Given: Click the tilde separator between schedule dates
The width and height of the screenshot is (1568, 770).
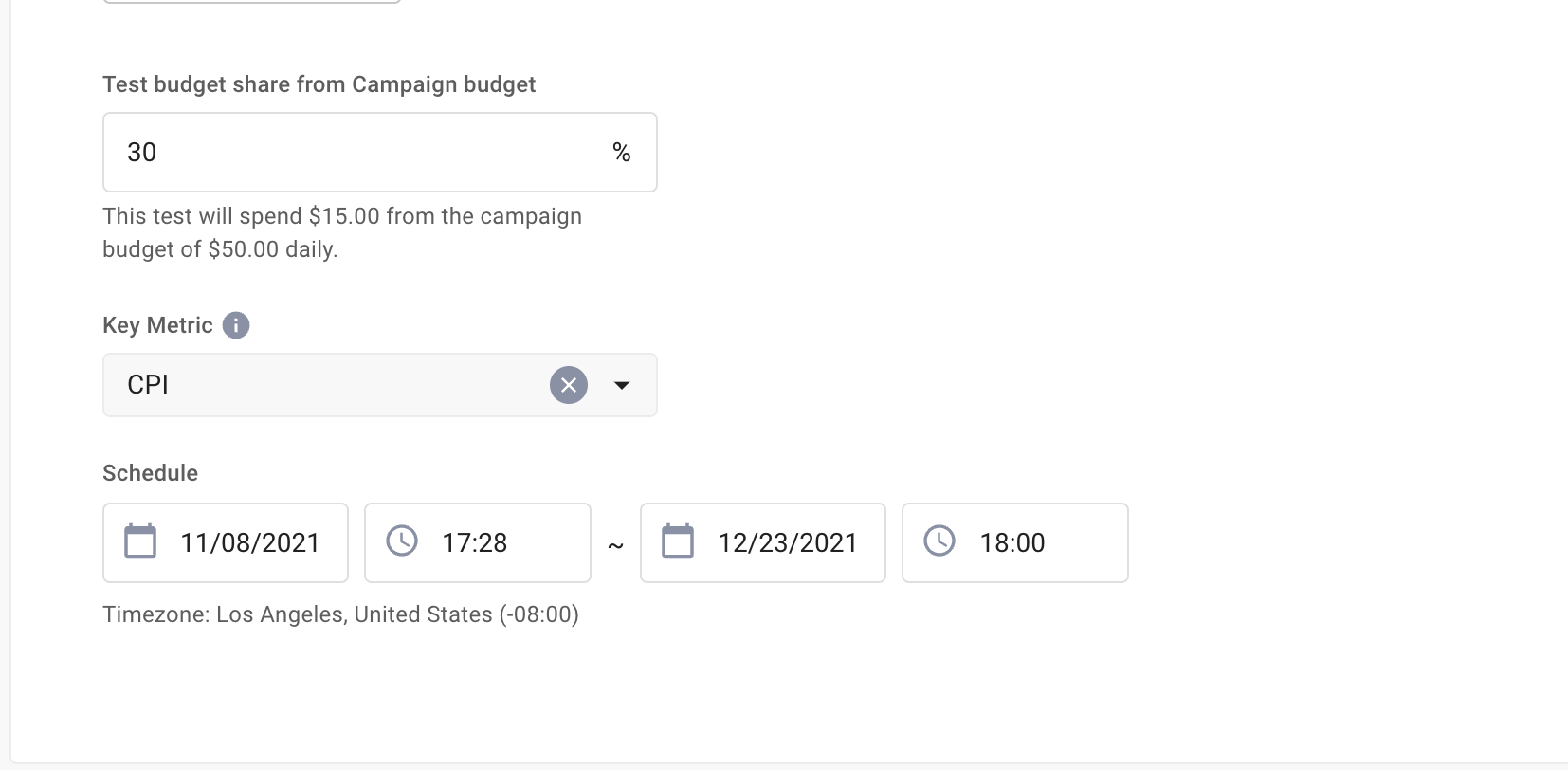Looking at the screenshot, I should coord(615,545).
